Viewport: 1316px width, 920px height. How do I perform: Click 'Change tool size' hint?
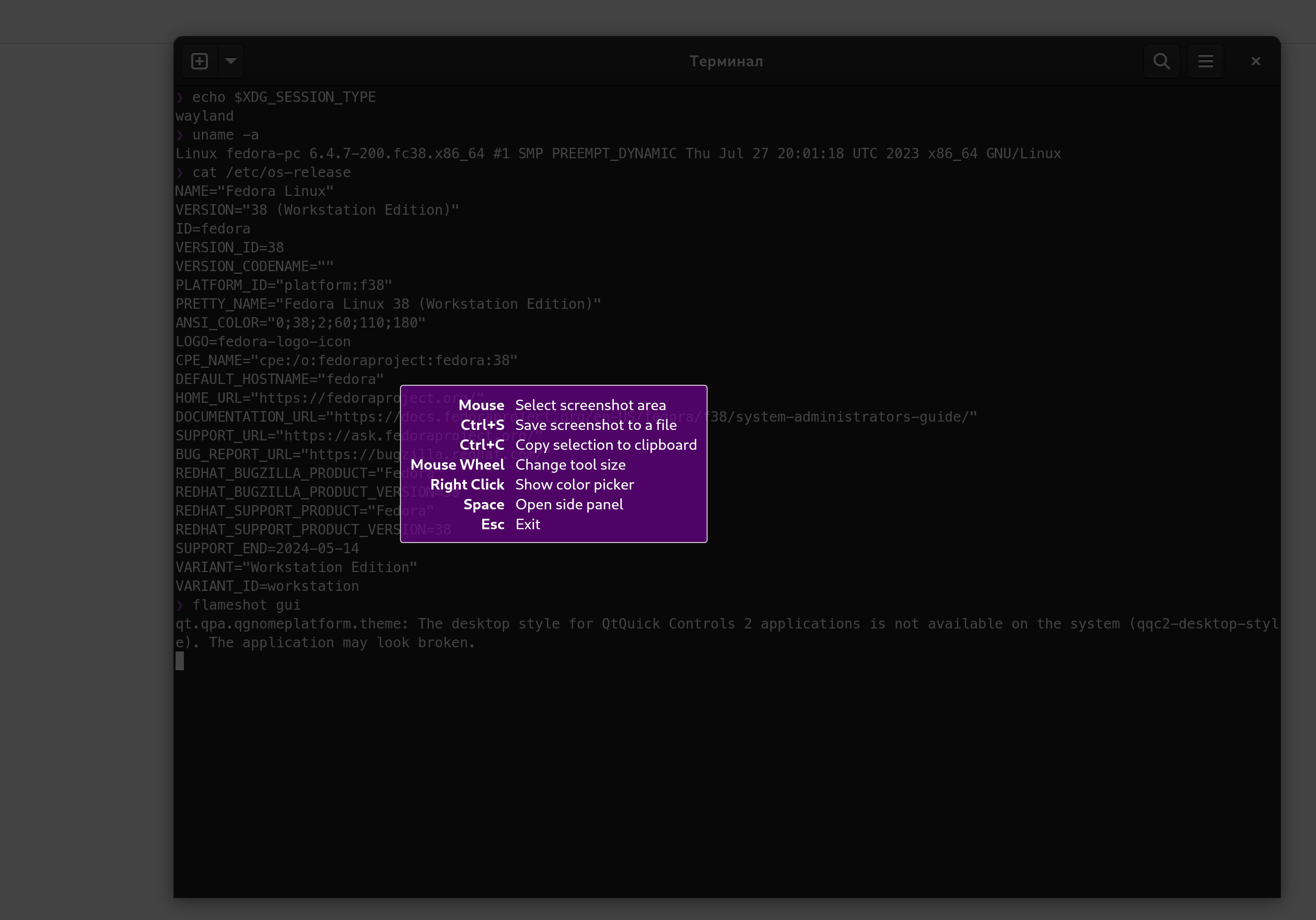coord(570,465)
